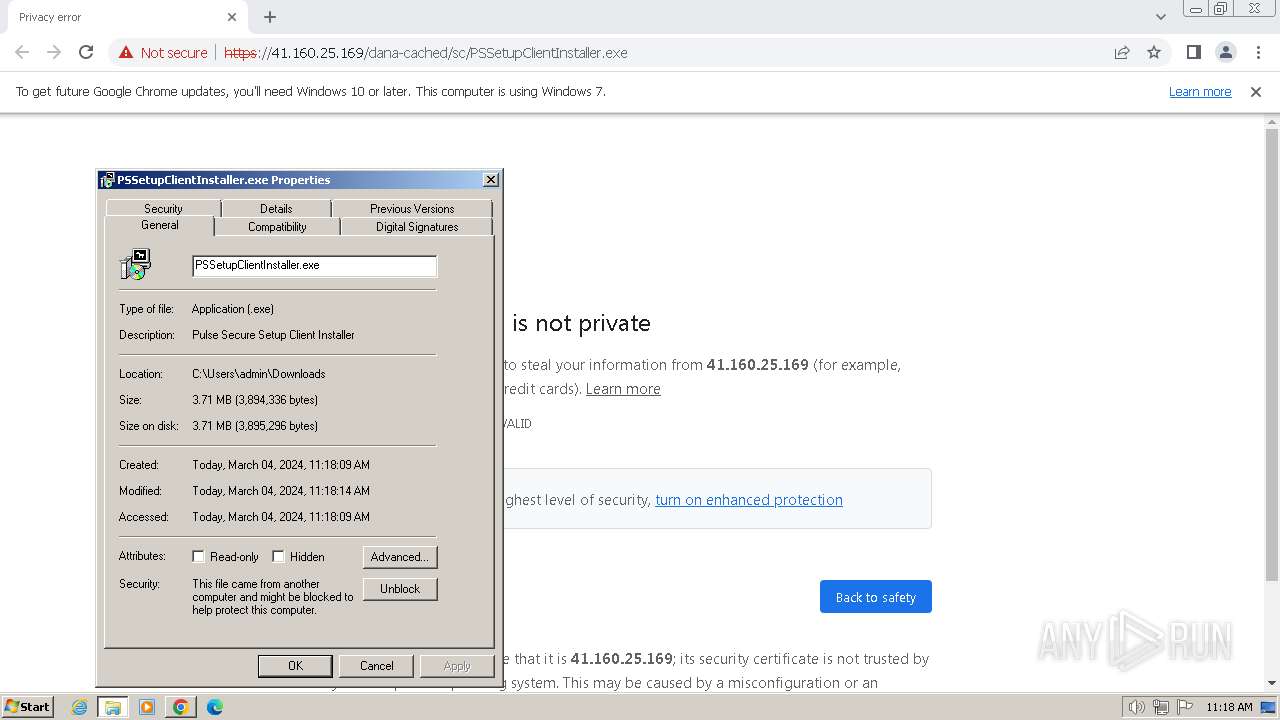Click Learn more about the privacy warning
Viewport: 1280px width, 720px height.
623,389
